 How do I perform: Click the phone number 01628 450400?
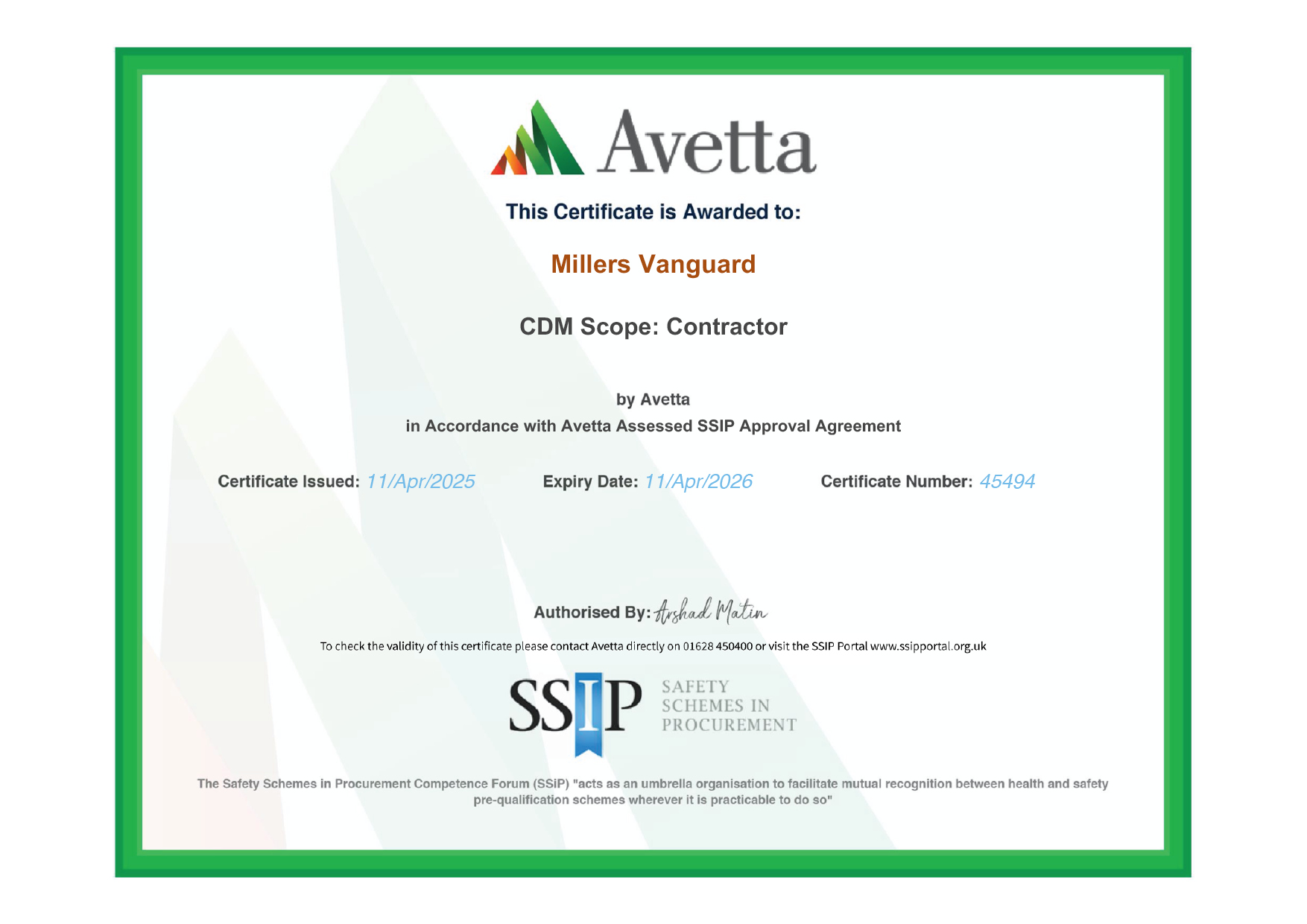tap(718, 646)
